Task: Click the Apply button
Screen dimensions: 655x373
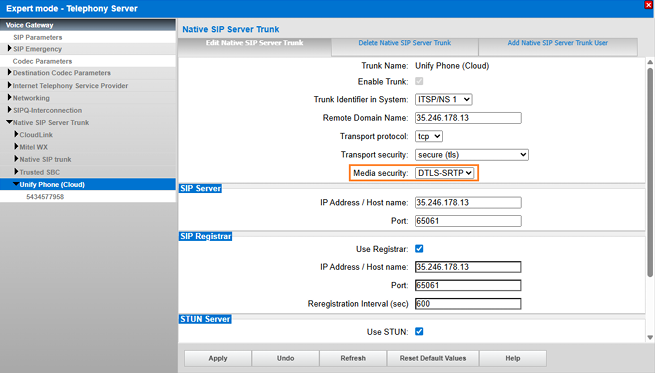Action: tap(218, 358)
